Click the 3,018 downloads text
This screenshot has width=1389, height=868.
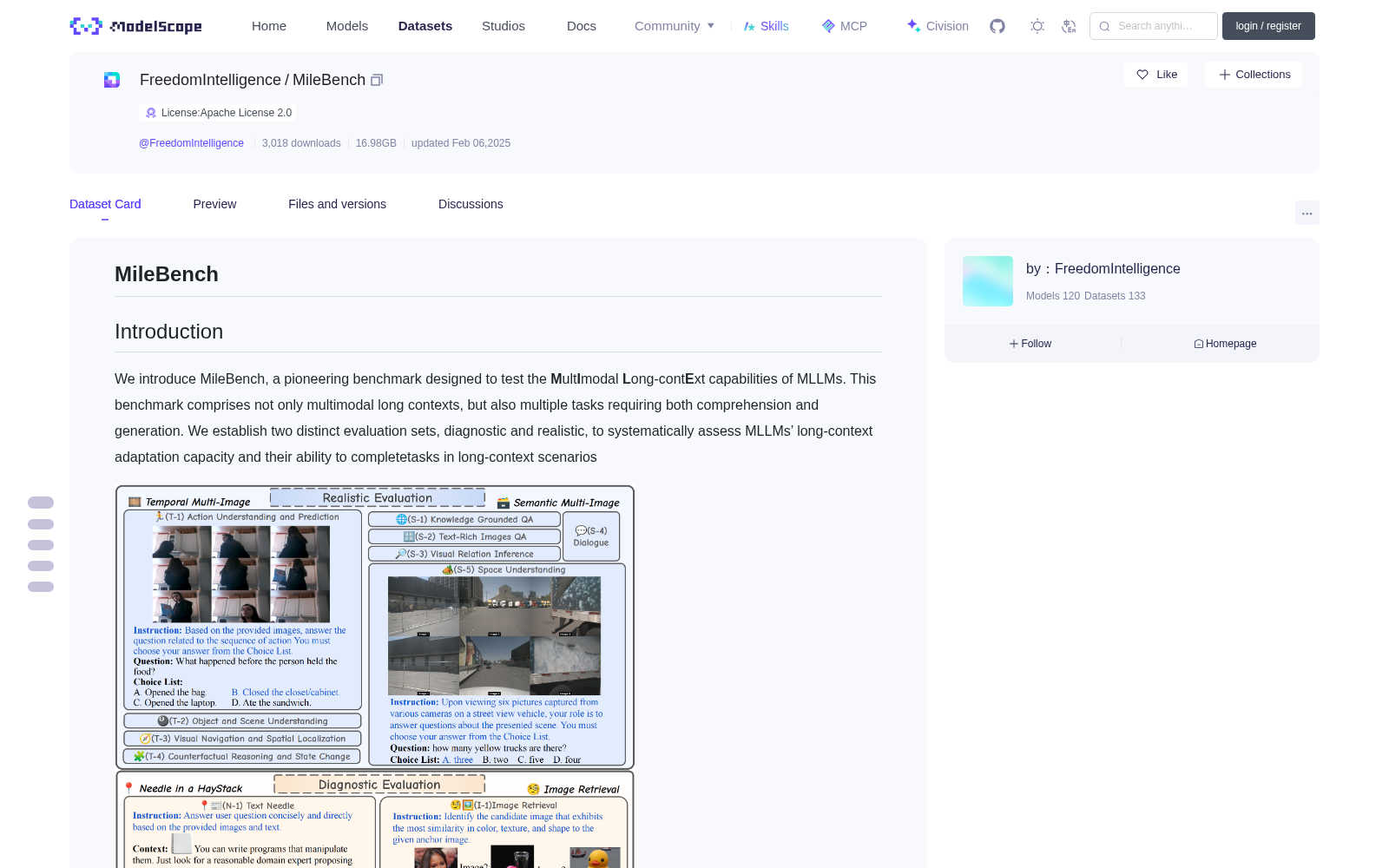click(301, 143)
